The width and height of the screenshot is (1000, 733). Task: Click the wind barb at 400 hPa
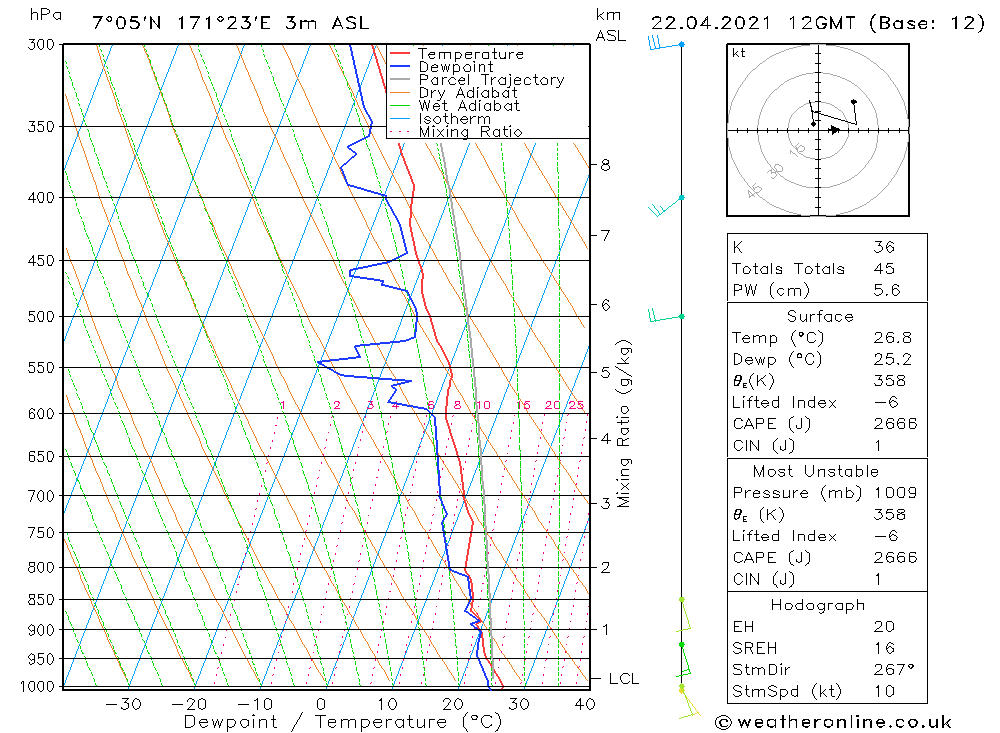click(x=666, y=205)
